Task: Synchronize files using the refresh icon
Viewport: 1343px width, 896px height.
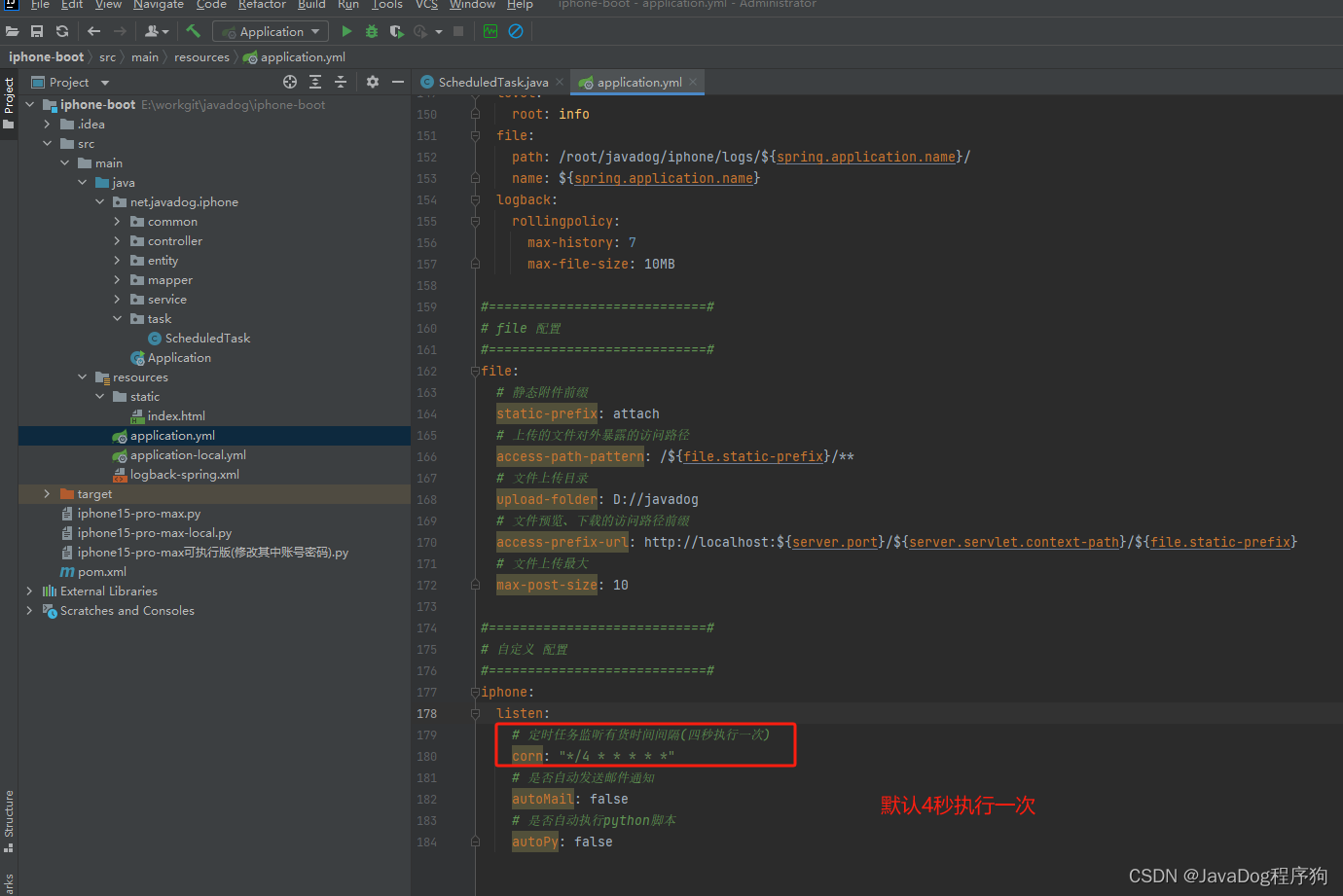Action: [61, 30]
